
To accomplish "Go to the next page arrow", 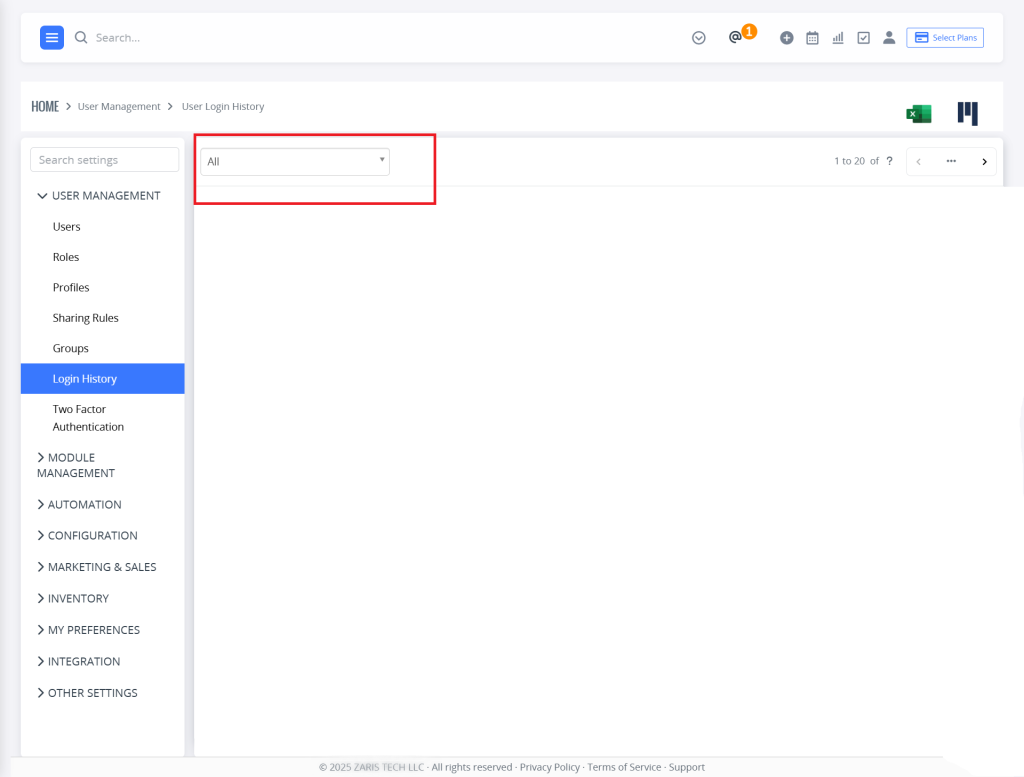I will [x=984, y=162].
